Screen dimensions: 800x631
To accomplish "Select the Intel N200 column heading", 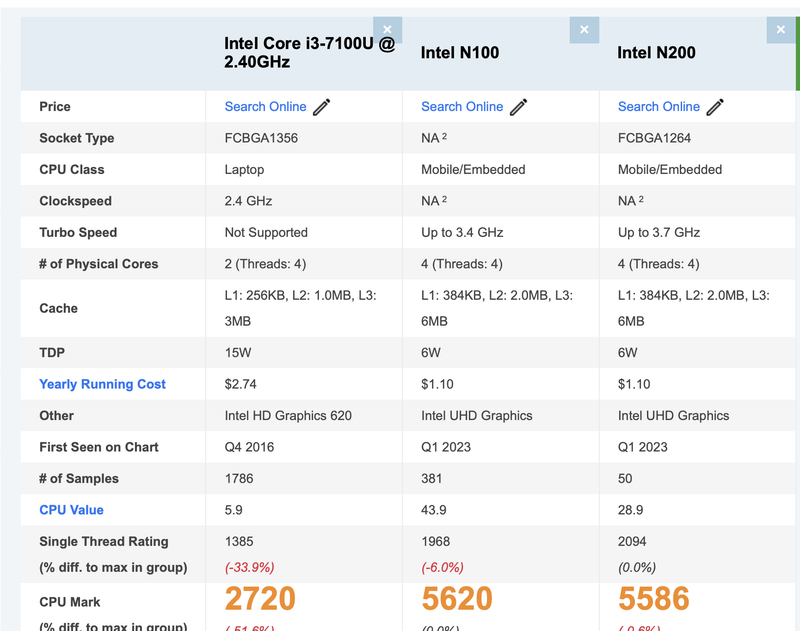I will pyautogui.click(x=656, y=53).
